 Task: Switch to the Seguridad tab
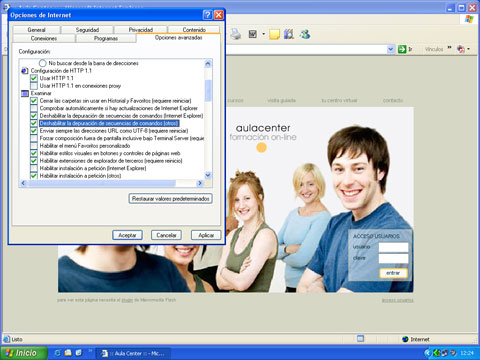(x=87, y=30)
